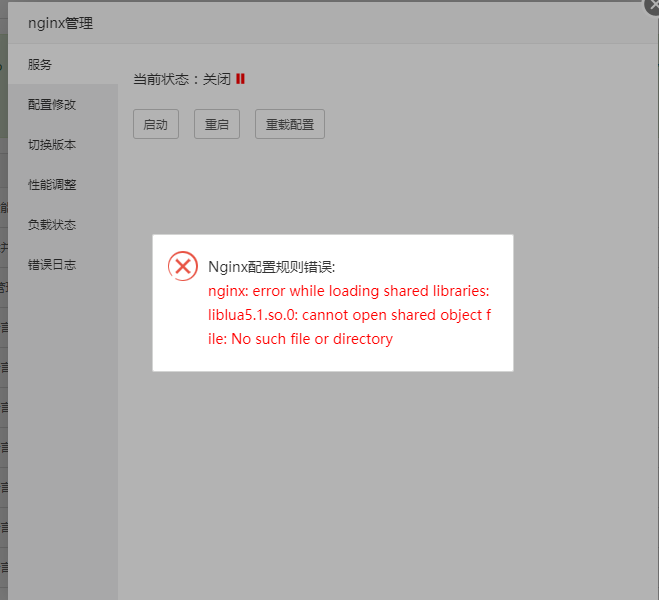Click the 'No such file or directory' line
The height and width of the screenshot is (600, 659).
pyautogui.click(x=301, y=339)
